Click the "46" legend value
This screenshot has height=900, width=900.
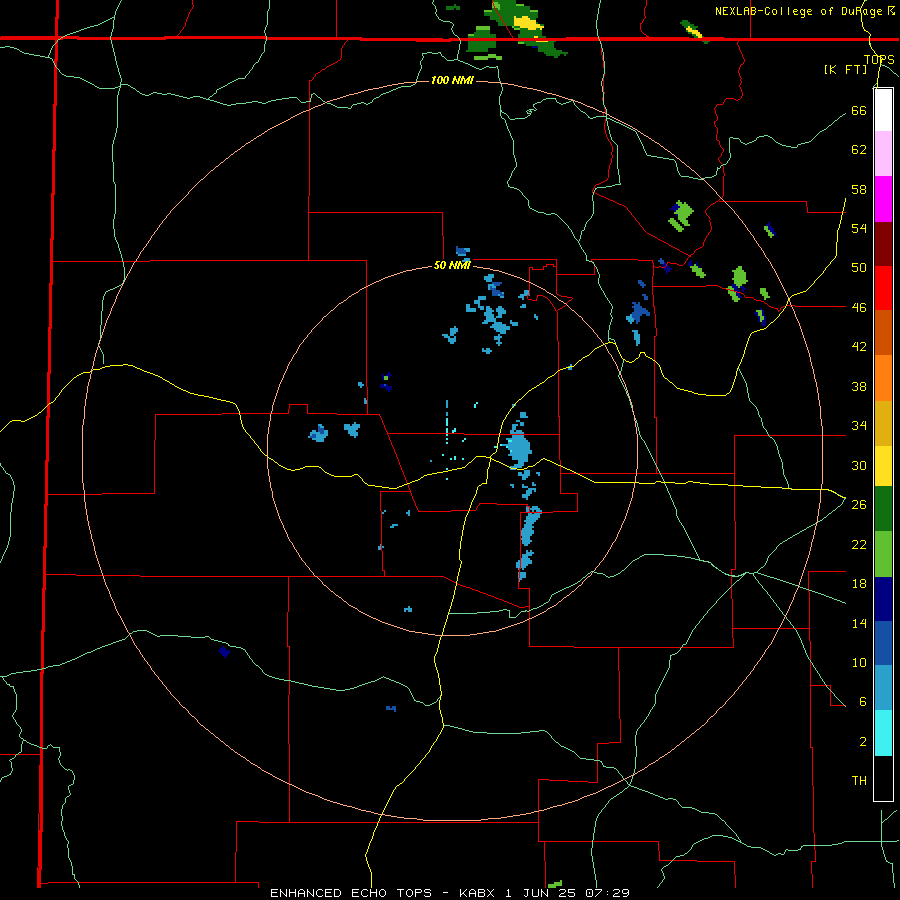(x=859, y=307)
